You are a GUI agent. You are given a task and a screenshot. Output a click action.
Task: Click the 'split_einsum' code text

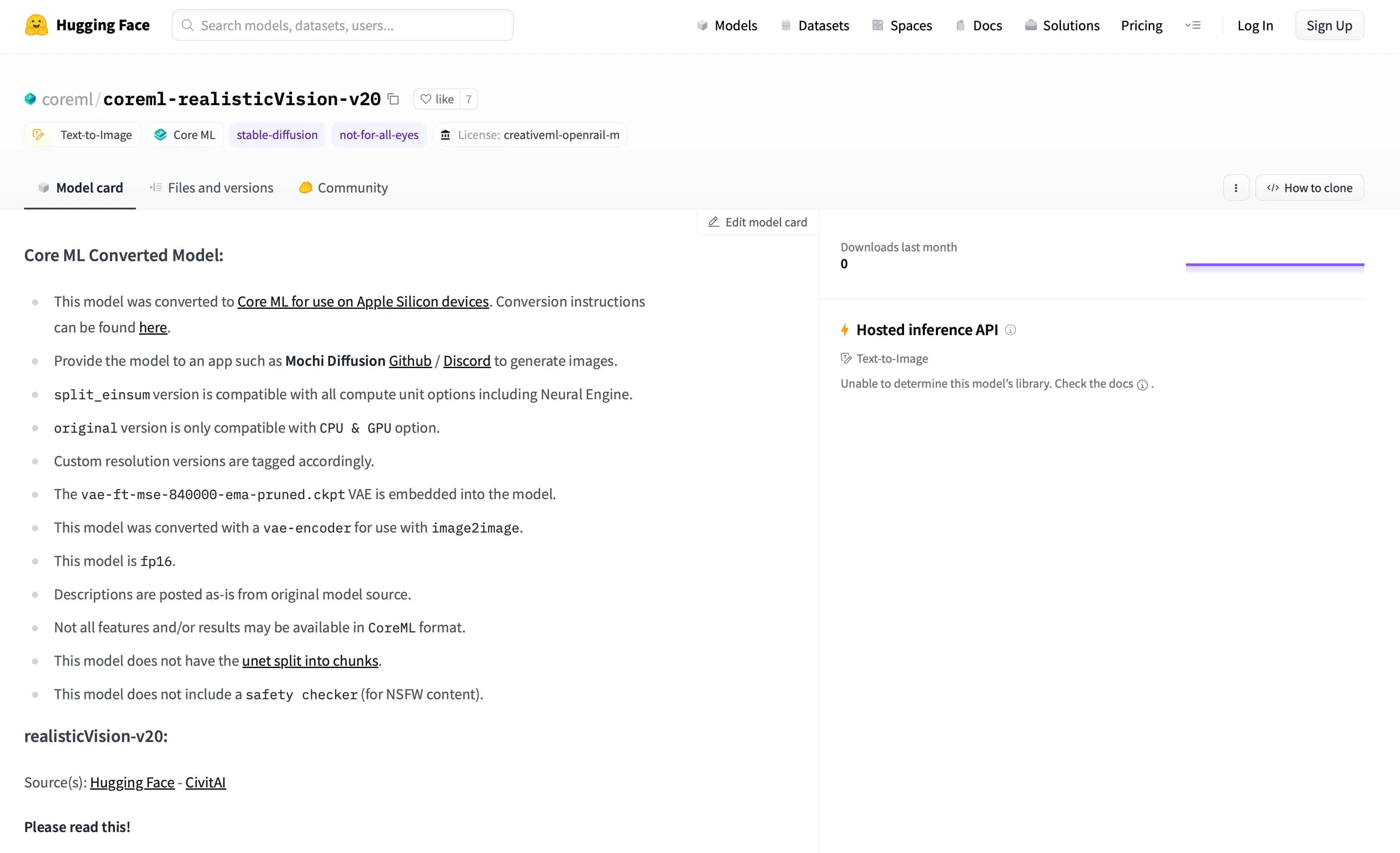102,394
